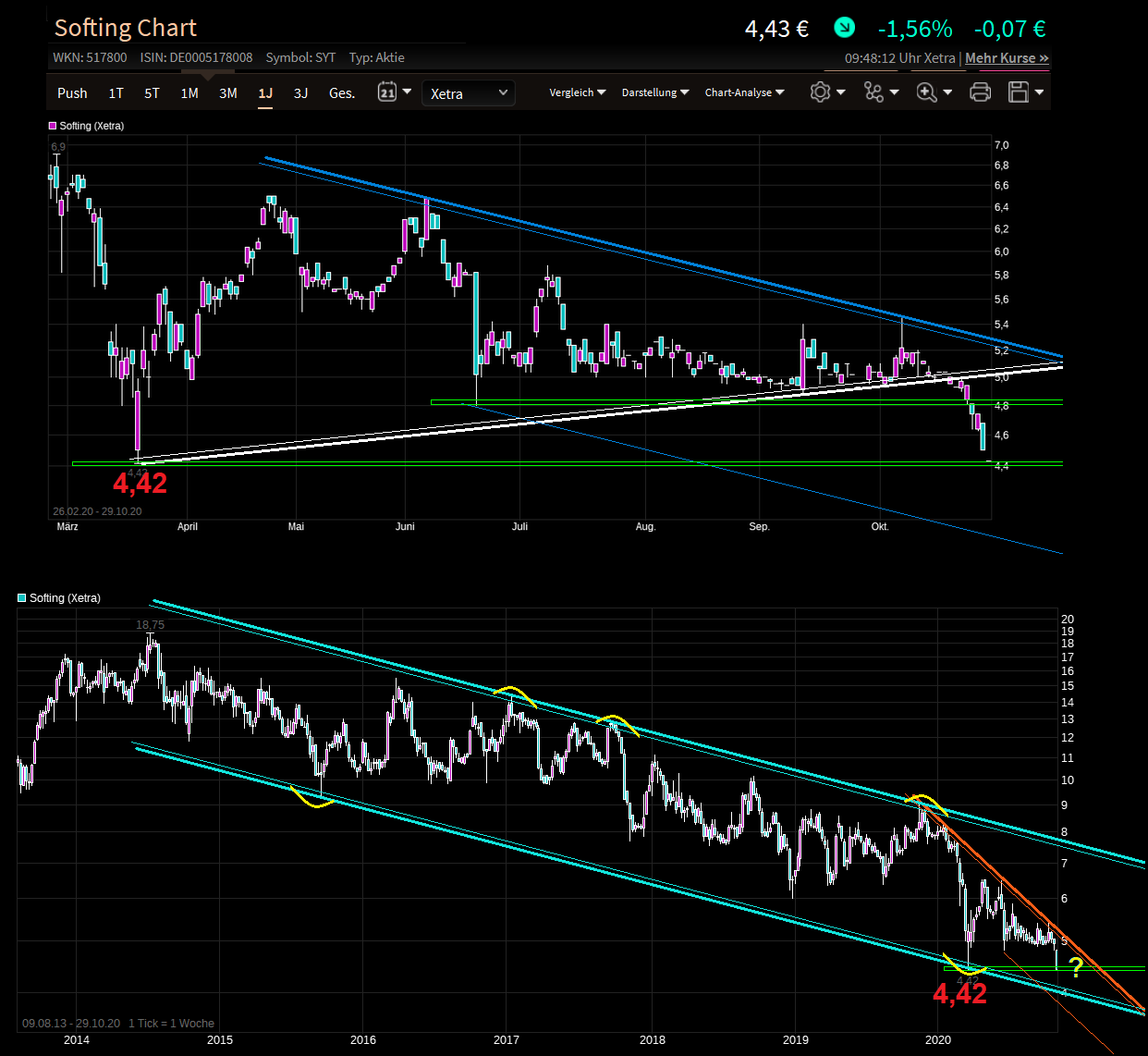Click the date range 26.02.20 - 29.10.20

point(97,511)
